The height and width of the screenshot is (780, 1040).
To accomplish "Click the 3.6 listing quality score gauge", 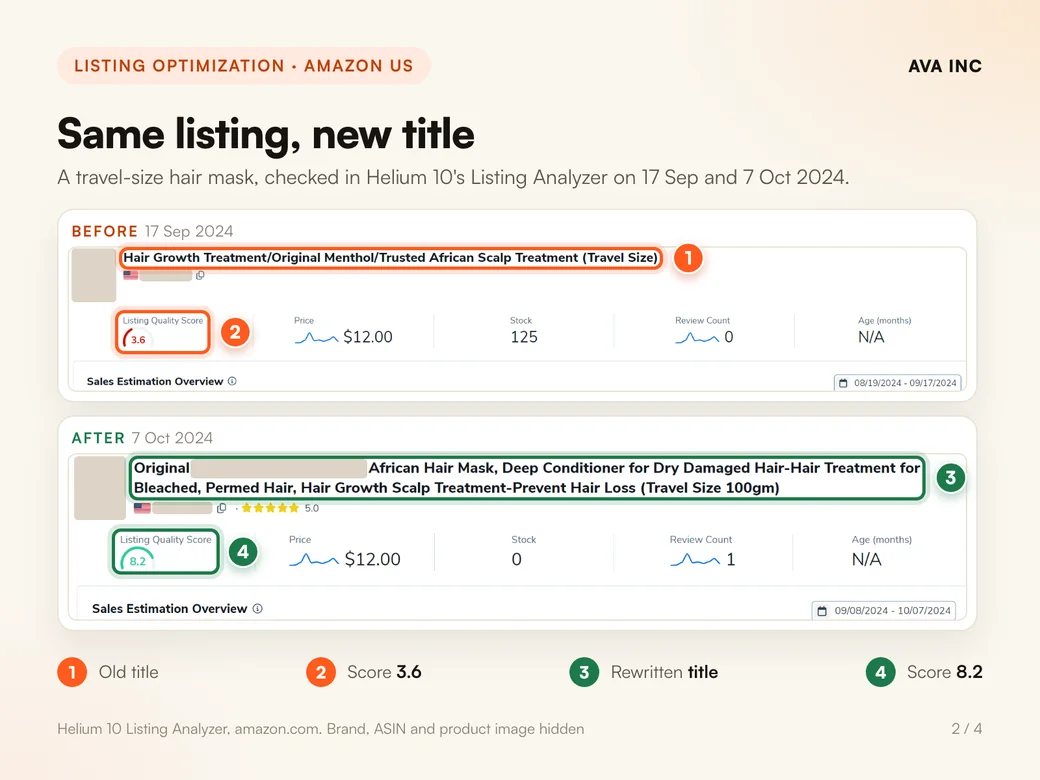I will 135,339.
